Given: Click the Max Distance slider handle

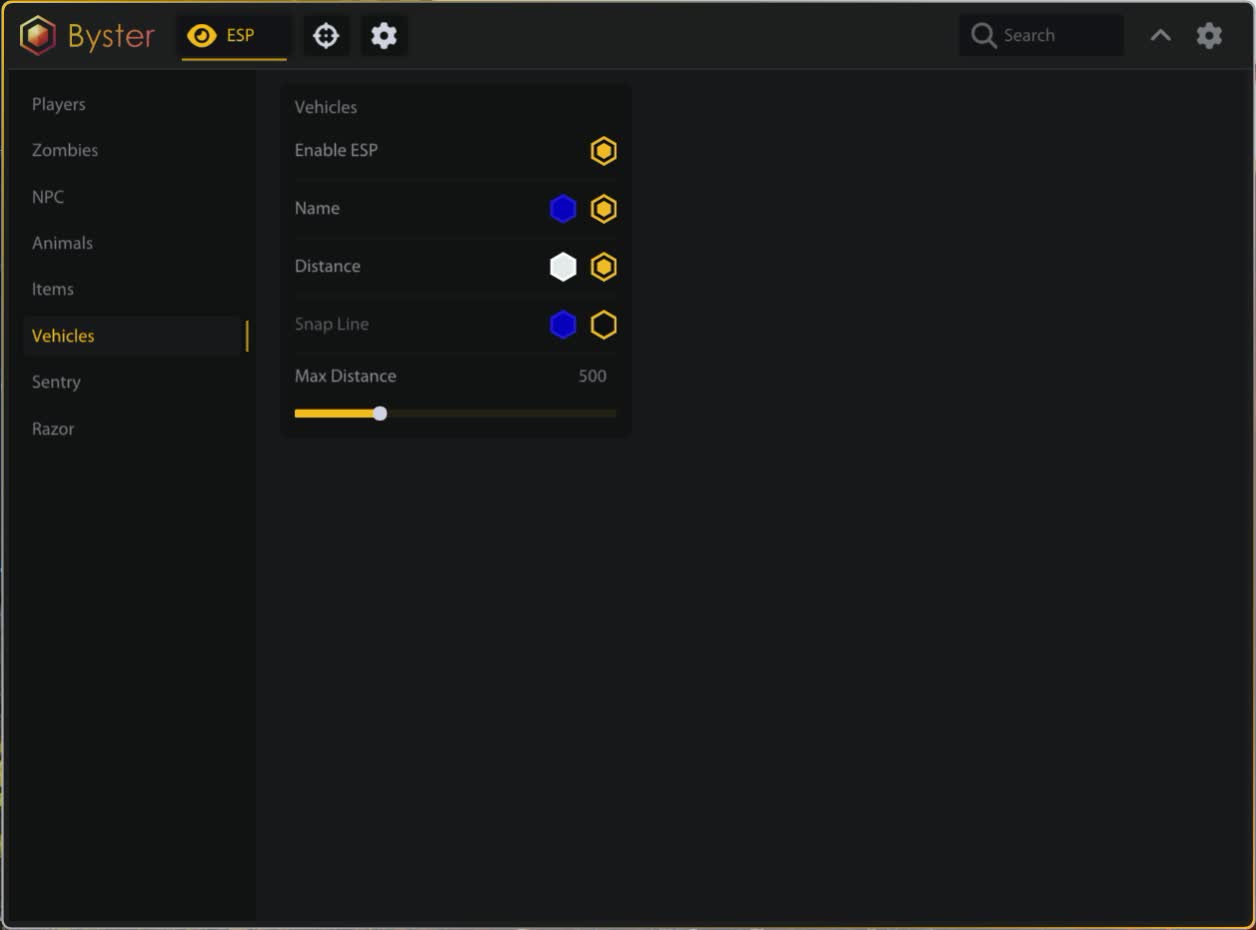Looking at the screenshot, I should click(380, 413).
